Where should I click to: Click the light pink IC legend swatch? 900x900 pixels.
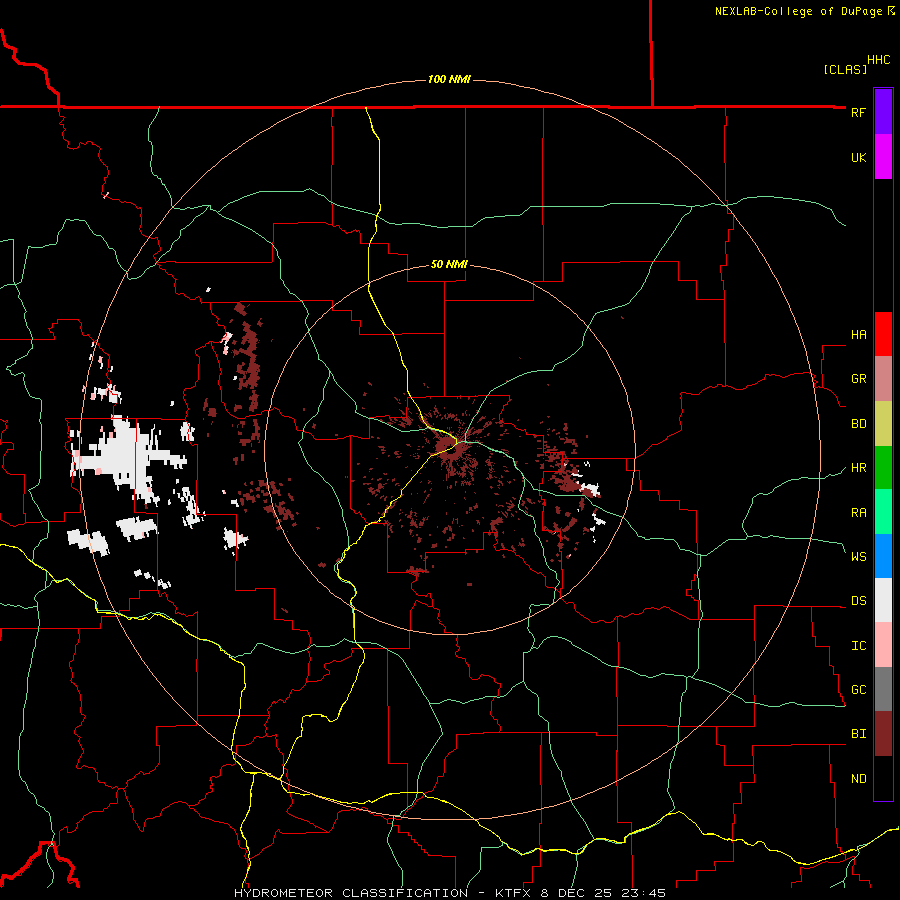[883, 645]
